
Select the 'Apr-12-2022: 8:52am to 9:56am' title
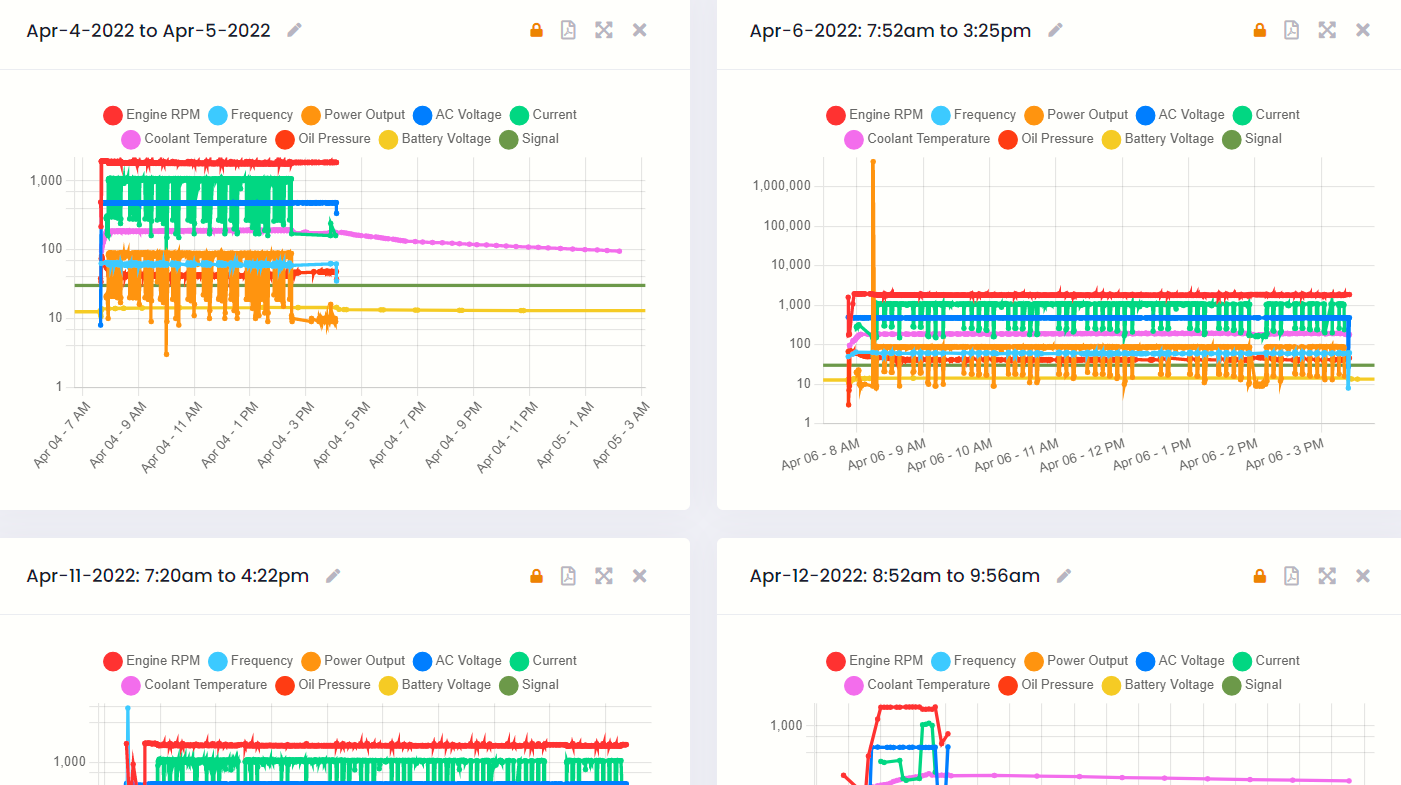(895, 576)
